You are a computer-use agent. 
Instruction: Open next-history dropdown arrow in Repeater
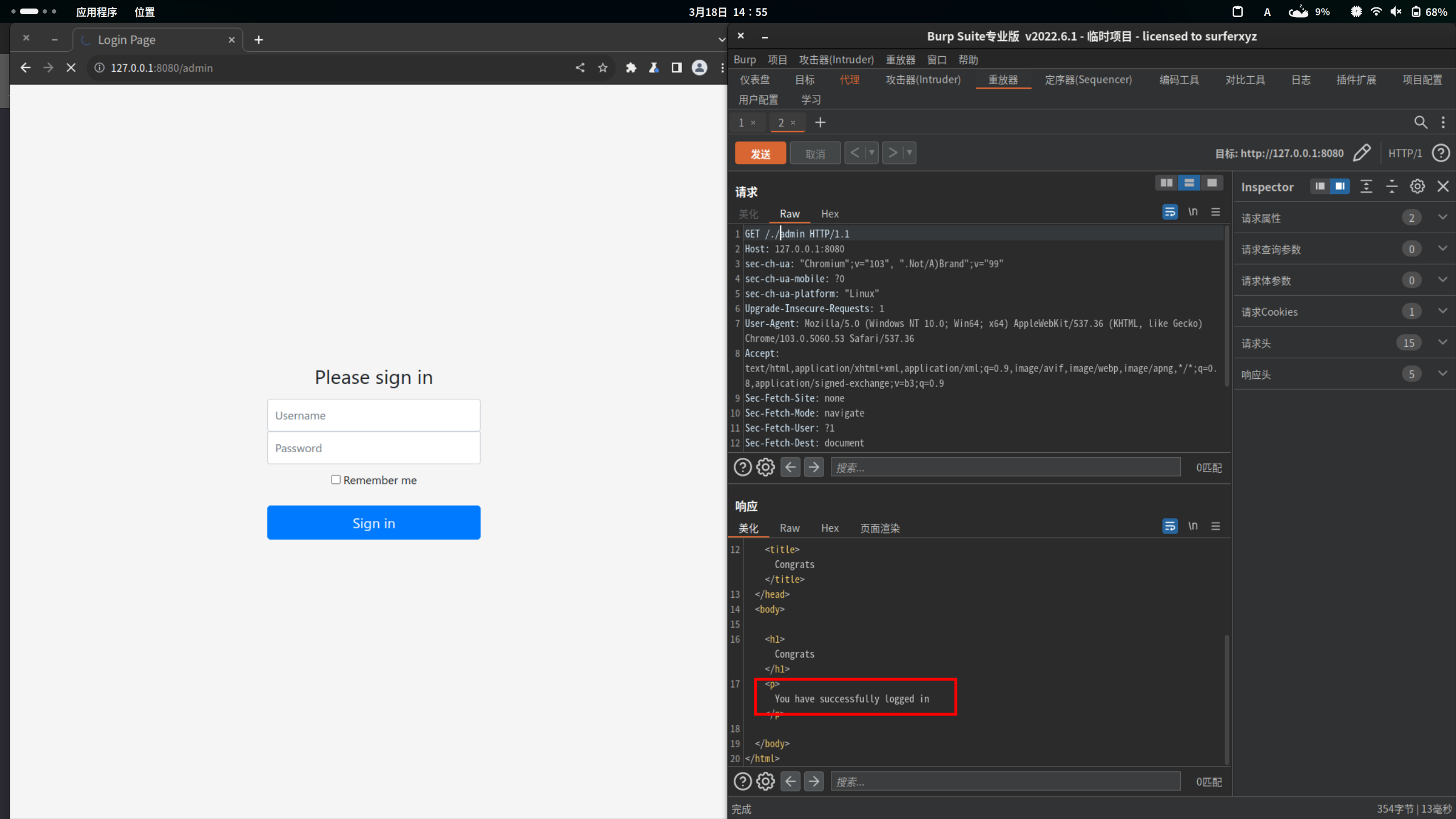point(909,152)
